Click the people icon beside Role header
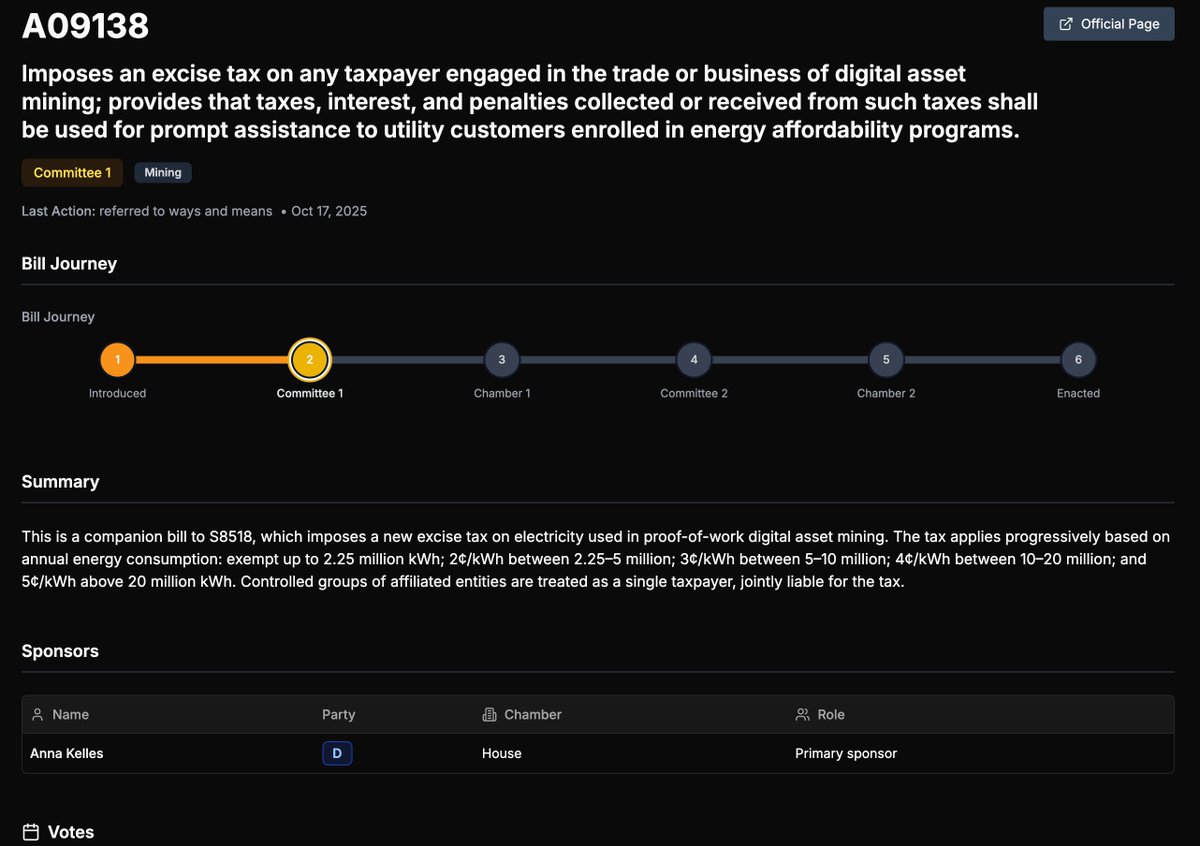Image resolution: width=1200 pixels, height=846 pixels. 802,715
